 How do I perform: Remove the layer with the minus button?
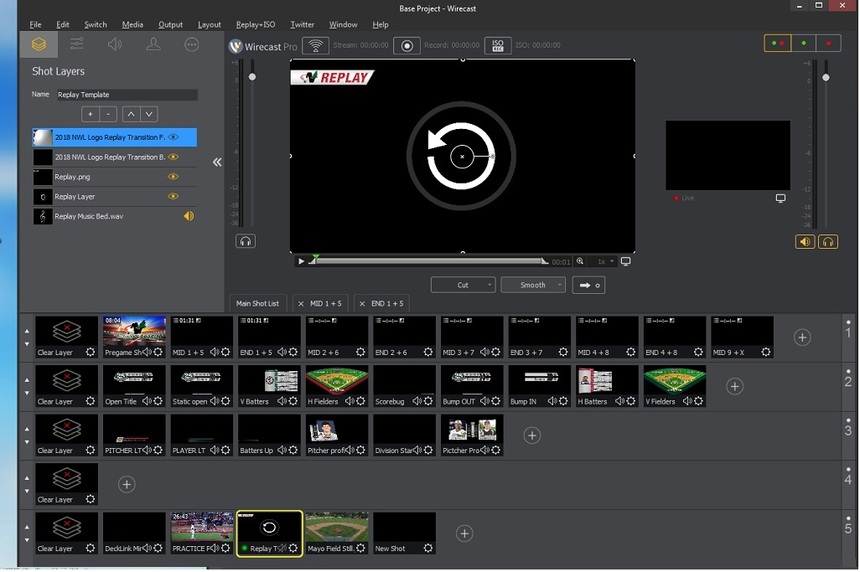(108, 114)
